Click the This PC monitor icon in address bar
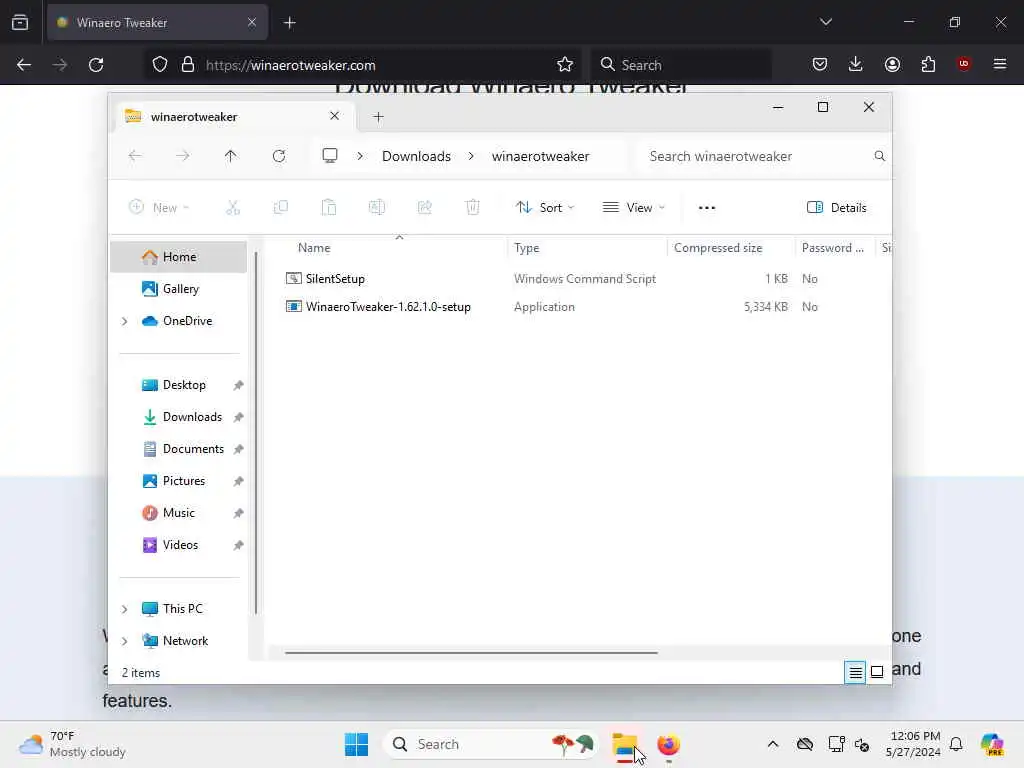 pos(330,155)
